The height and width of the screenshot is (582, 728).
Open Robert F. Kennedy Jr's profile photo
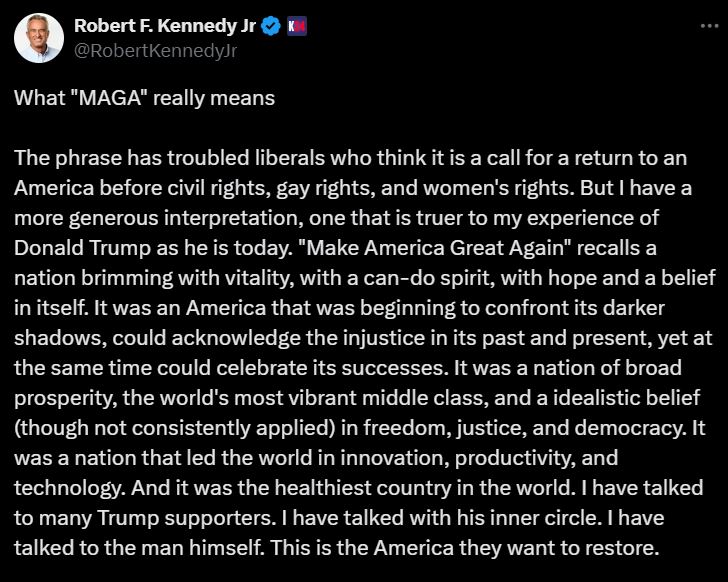(x=39, y=38)
